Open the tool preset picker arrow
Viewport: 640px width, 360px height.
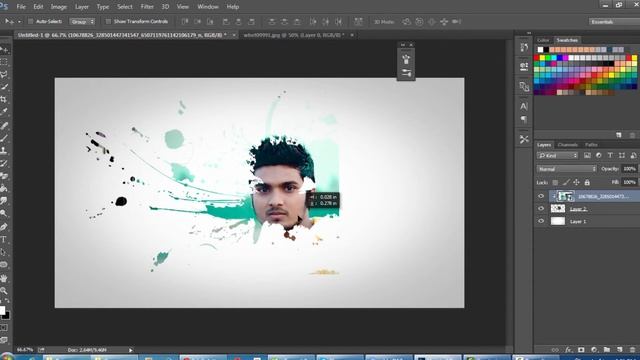19,22
